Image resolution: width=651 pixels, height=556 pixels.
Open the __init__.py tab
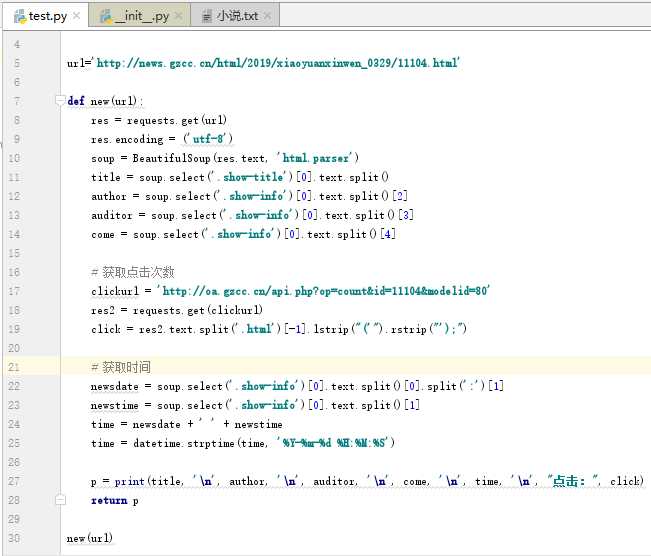(x=140, y=16)
